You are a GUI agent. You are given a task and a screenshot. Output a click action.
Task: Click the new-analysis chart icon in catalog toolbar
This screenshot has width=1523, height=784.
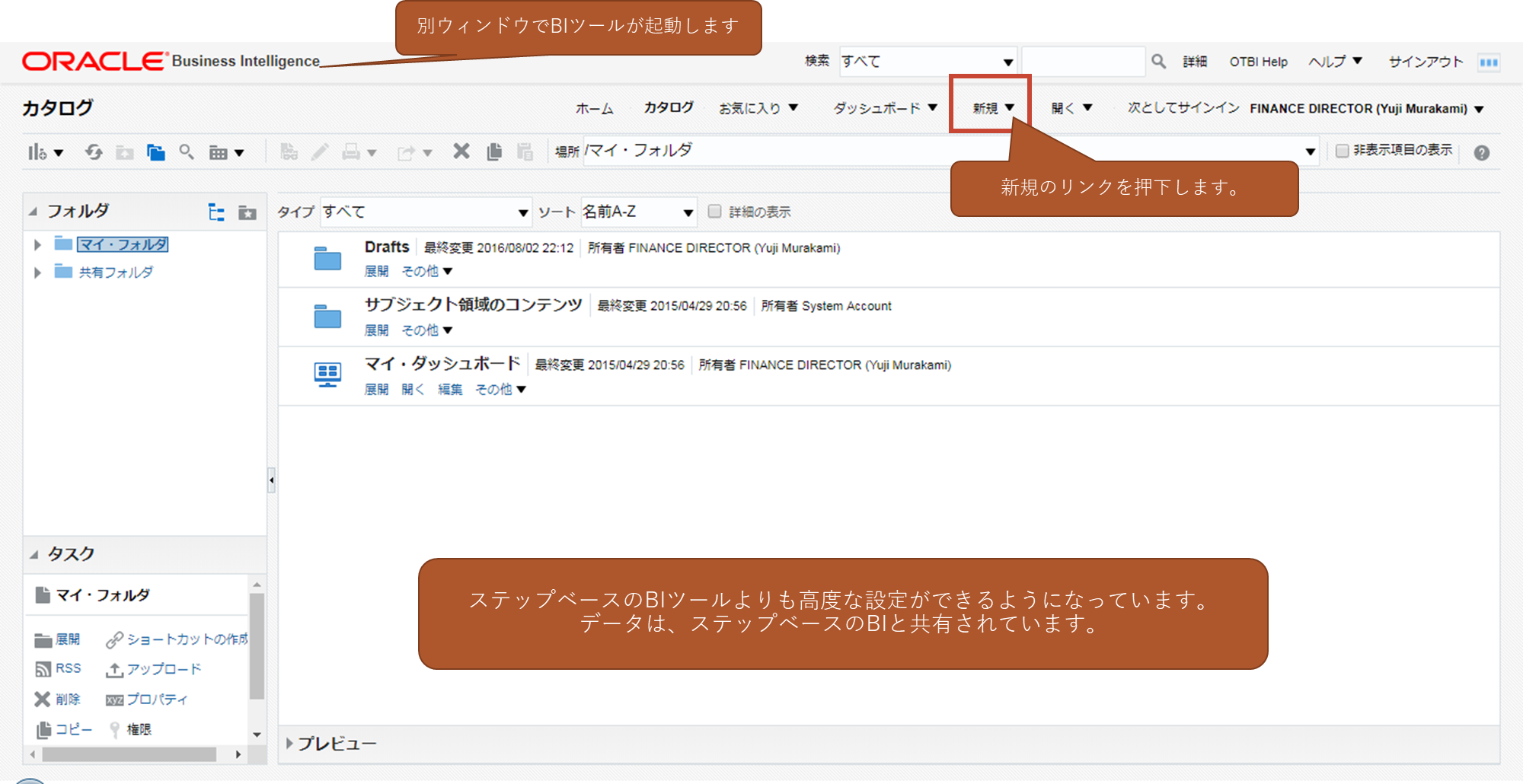click(37, 152)
